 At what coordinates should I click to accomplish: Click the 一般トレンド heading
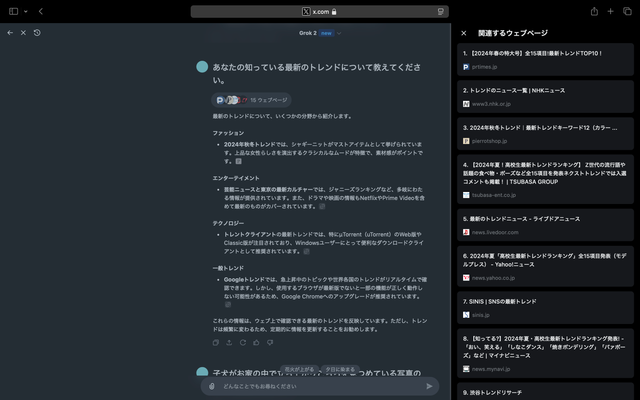pos(228,268)
